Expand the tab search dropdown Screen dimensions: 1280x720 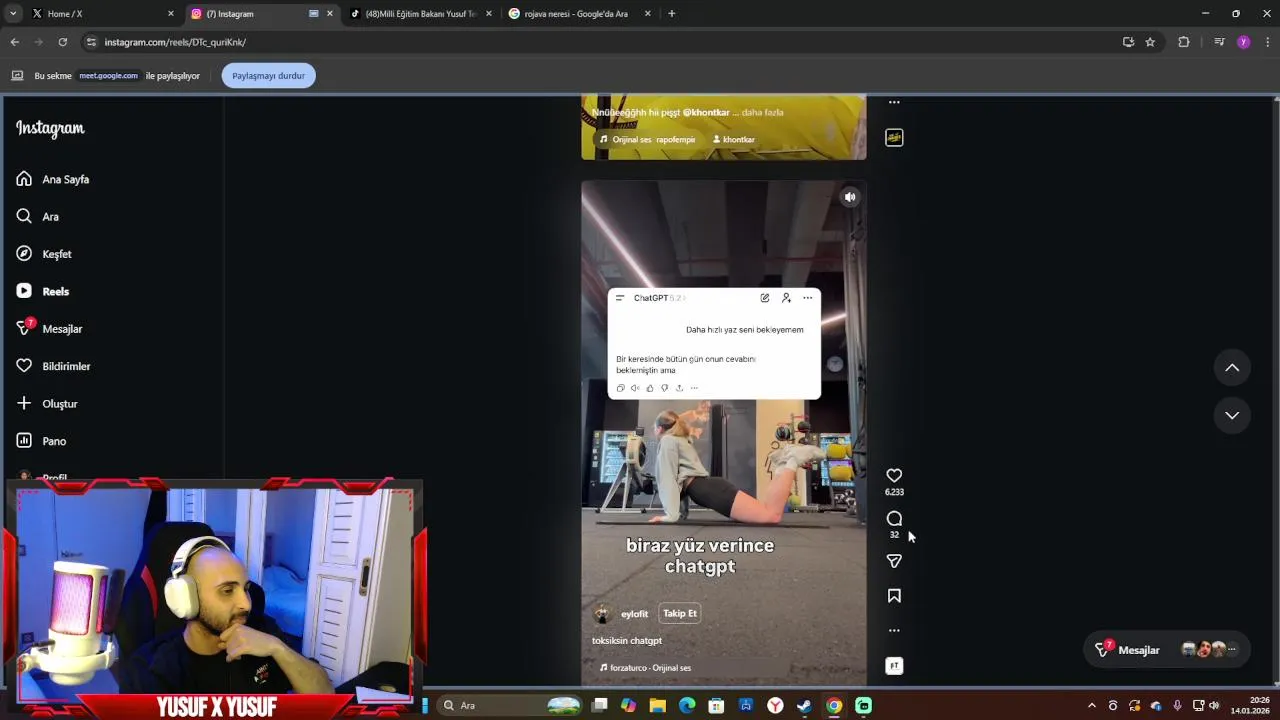click(x=12, y=14)
